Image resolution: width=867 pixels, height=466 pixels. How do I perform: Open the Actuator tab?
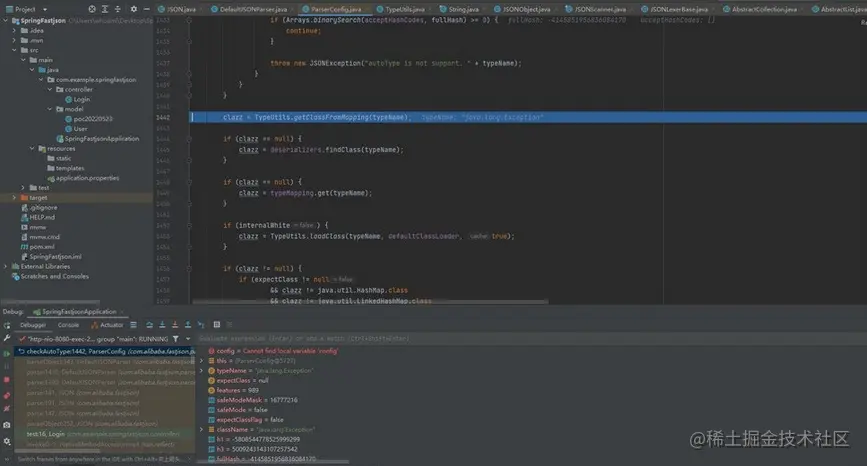pos(107,325)
